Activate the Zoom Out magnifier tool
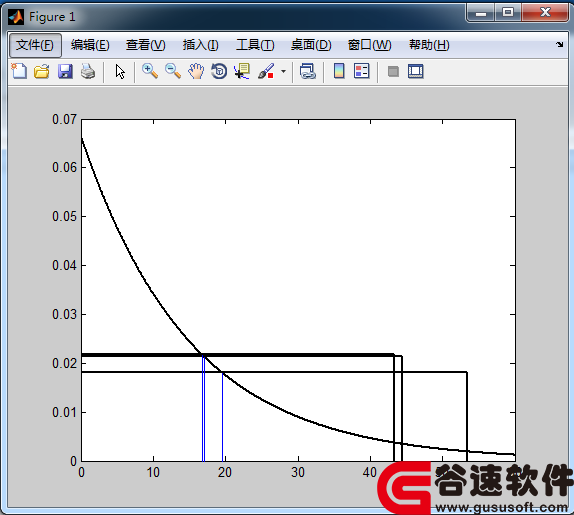The image size is (574, 515). pos(173,71)
